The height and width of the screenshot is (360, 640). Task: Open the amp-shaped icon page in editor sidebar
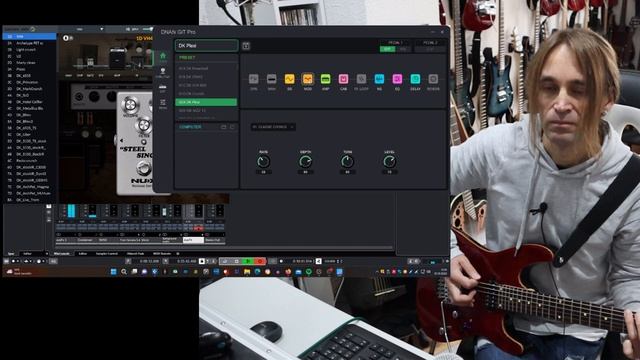[x=163, y=89]
